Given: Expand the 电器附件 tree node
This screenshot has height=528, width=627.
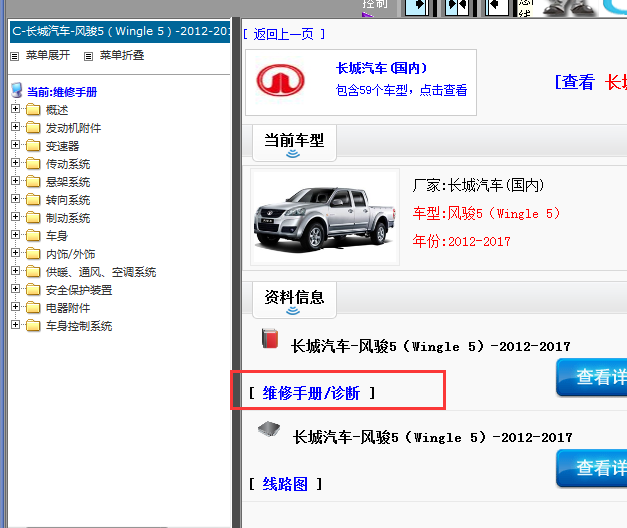Looking at the screenshot, I should [15, 306].
